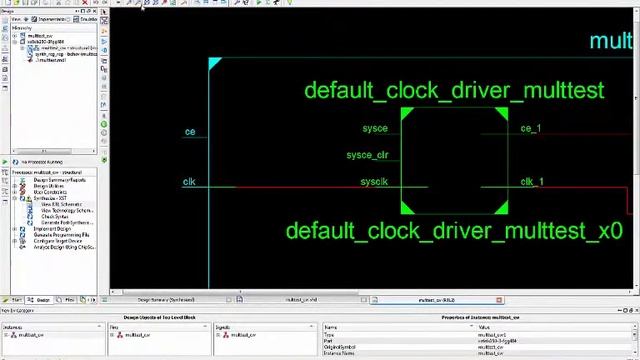This screenshot has height=360, width=640.
Task: Expand multtest_cw in the Instances list
Action: tap(6, 335)
